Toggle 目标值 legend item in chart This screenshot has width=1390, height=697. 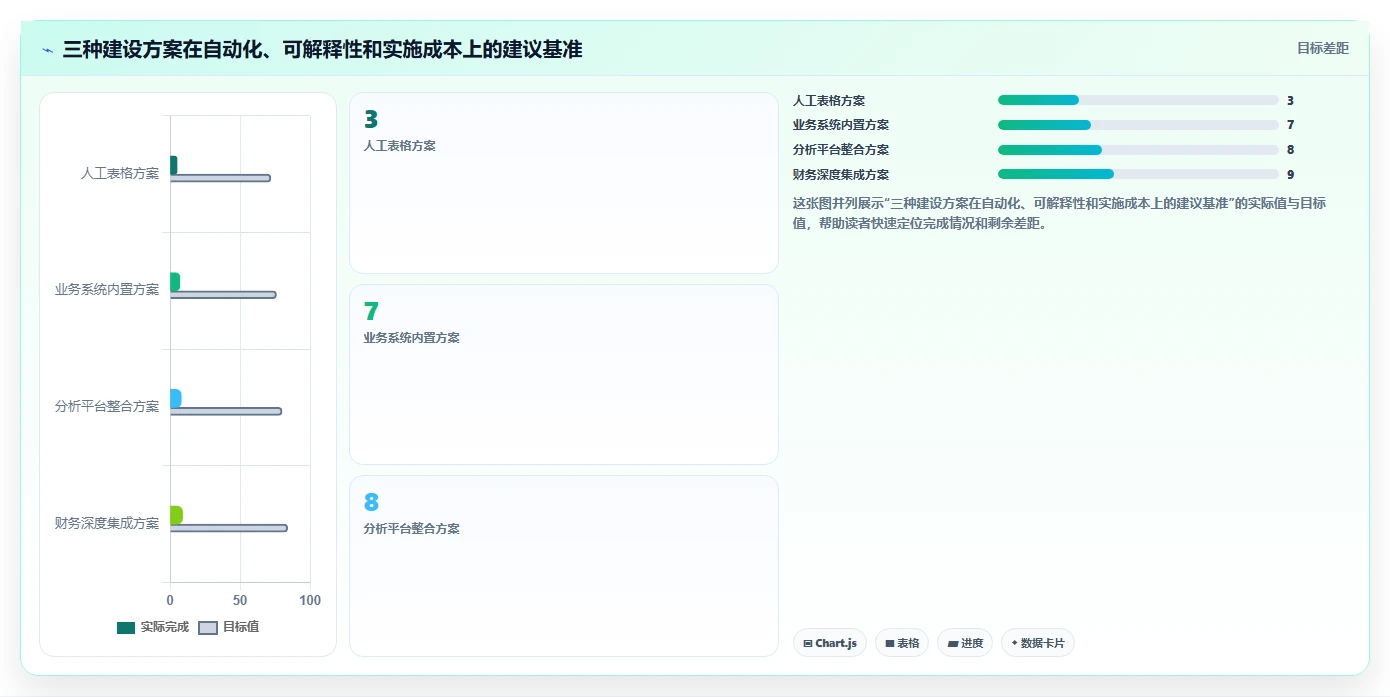pyautogui.click(x=229, y=627)
